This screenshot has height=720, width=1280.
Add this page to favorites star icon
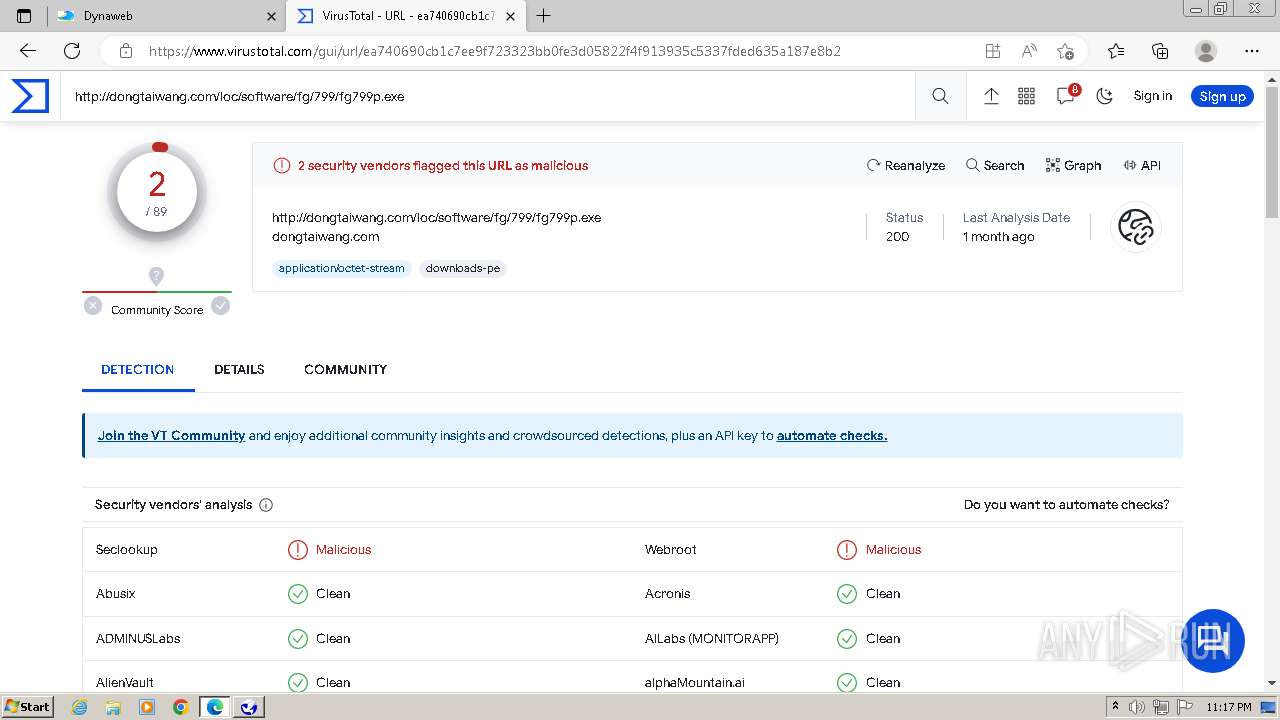coord(1065,51)
